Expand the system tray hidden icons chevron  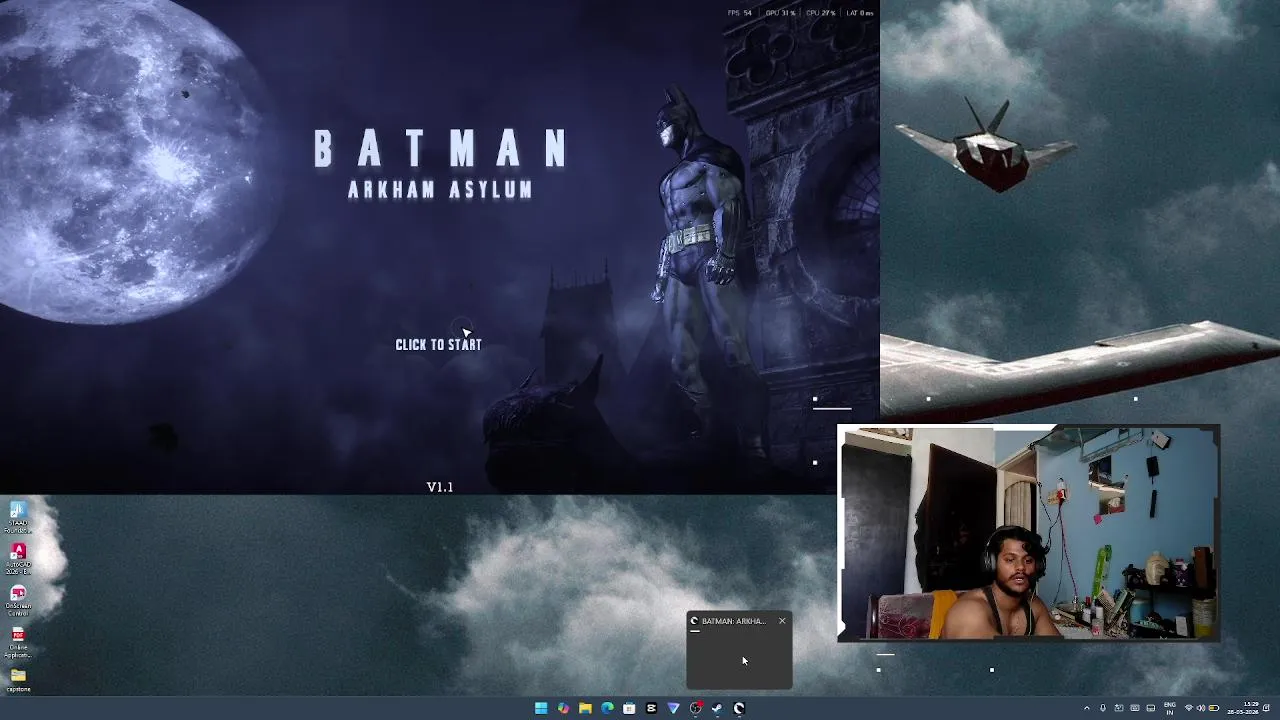point(1087,708)
